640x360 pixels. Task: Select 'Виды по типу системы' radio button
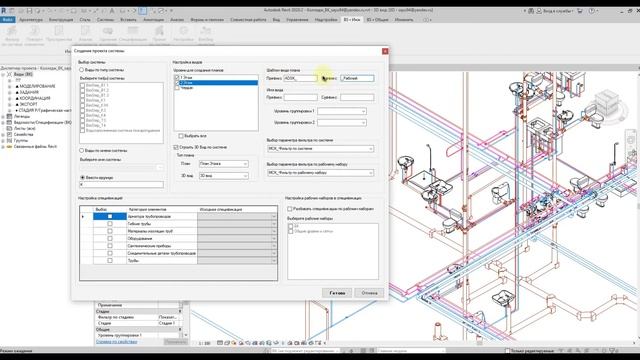point(82,70)
